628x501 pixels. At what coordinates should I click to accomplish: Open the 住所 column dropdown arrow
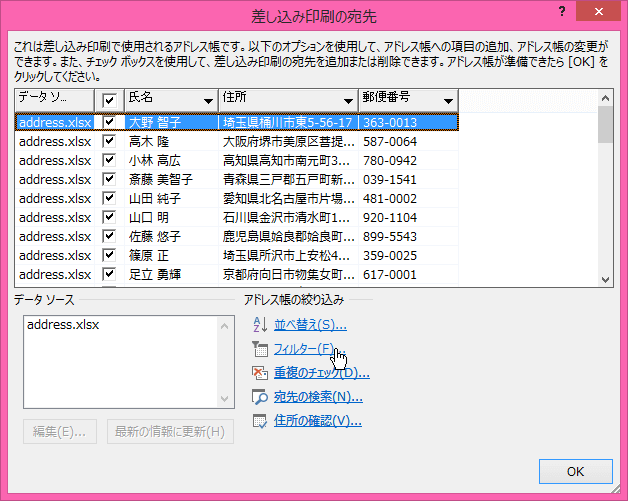tap(348, 101)
